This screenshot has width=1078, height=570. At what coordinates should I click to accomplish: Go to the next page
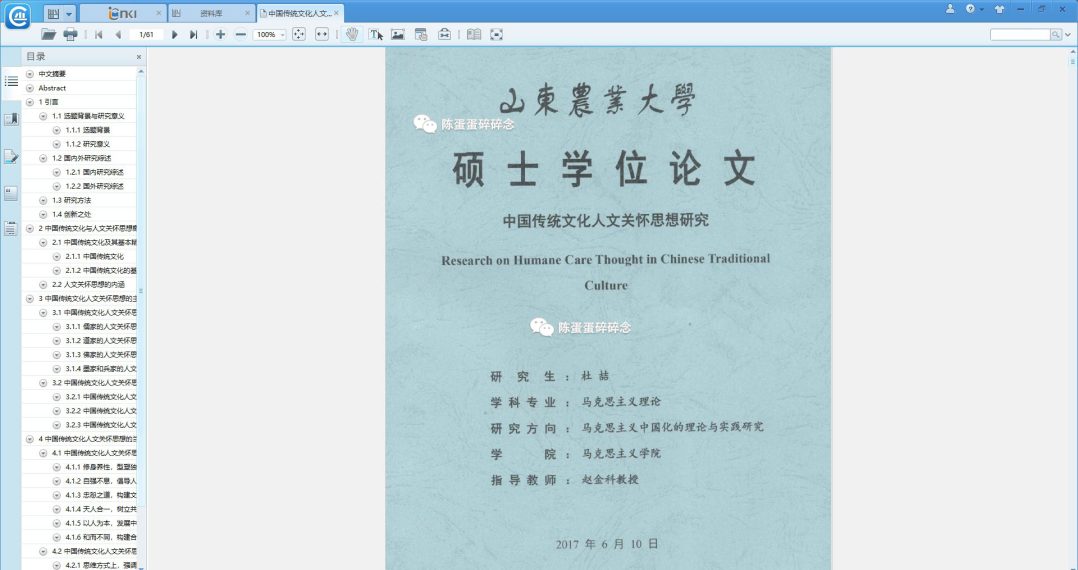point(175,34)
